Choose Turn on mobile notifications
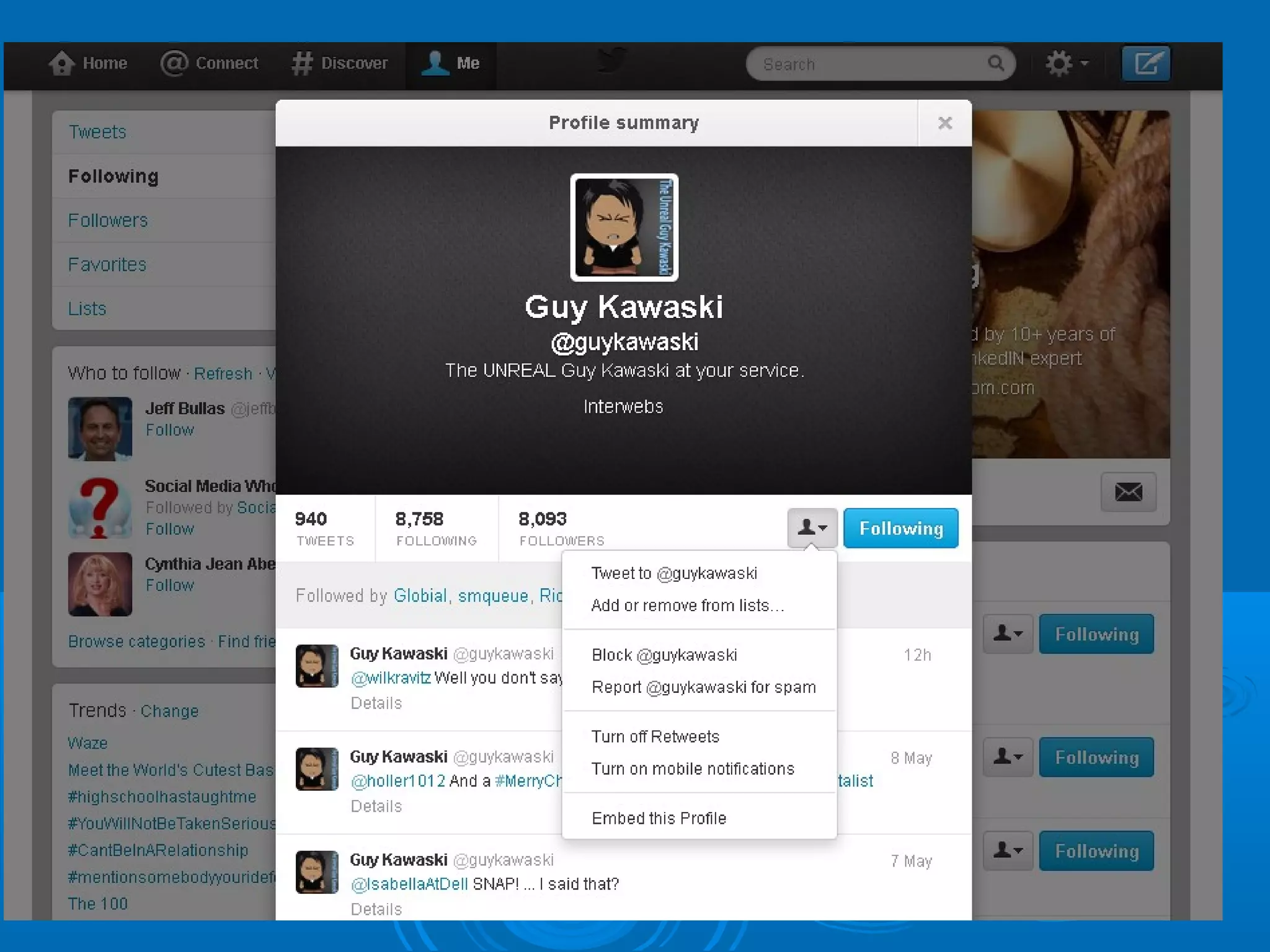The image size is (1270, 952). pos(692,769)
